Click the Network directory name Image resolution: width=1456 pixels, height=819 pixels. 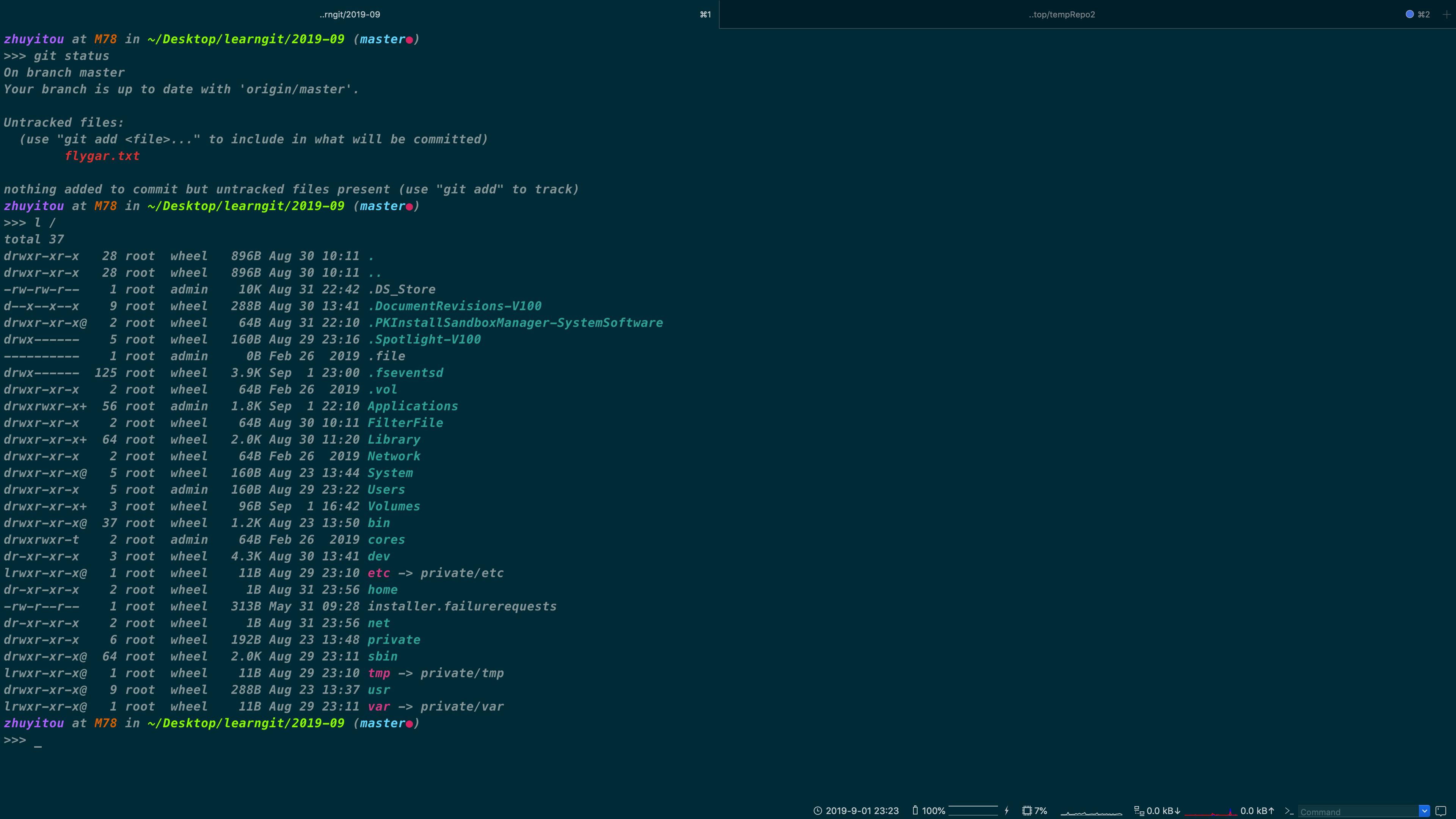[x=394, y=456]
